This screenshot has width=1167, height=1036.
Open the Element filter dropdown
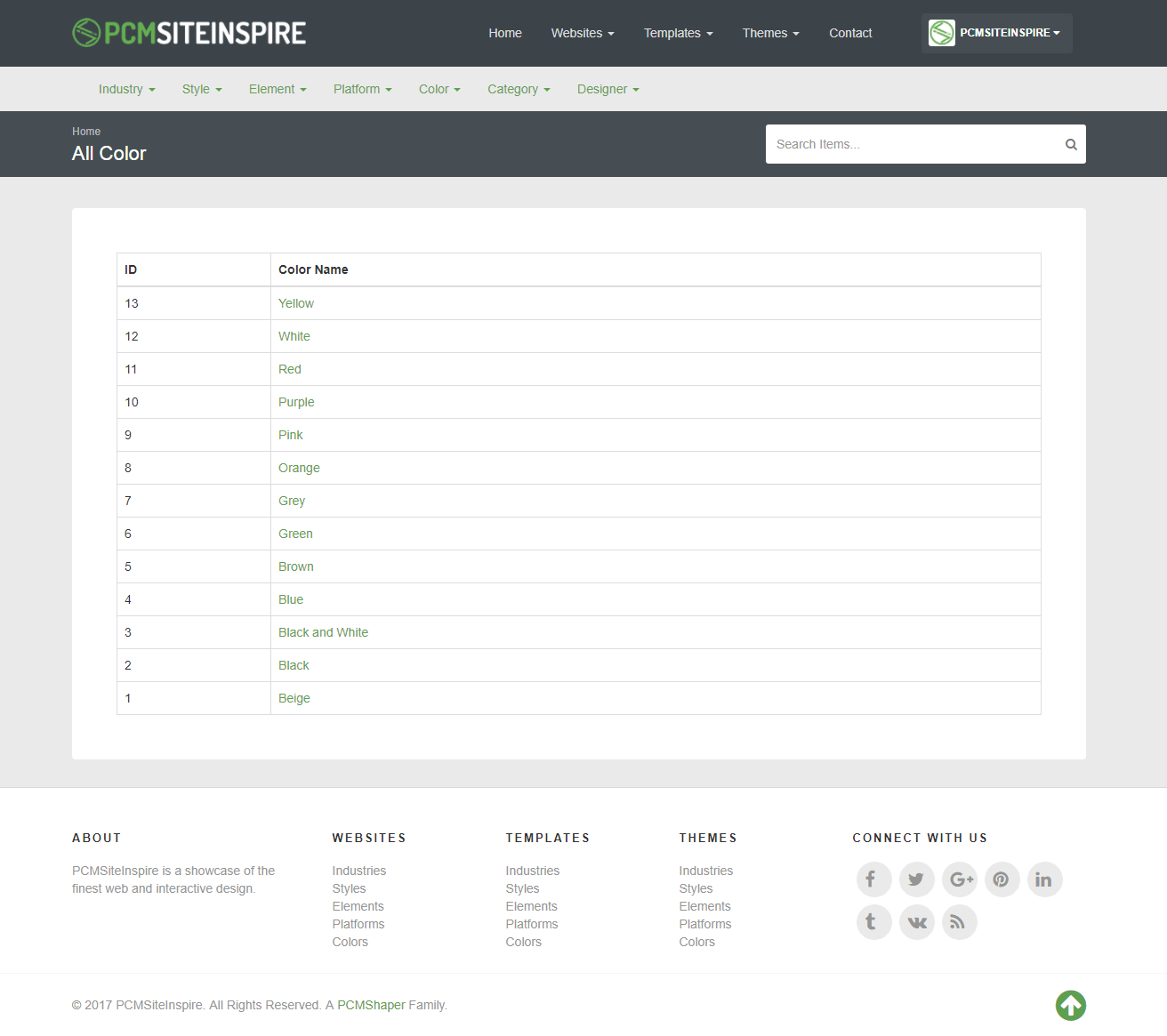278,89
